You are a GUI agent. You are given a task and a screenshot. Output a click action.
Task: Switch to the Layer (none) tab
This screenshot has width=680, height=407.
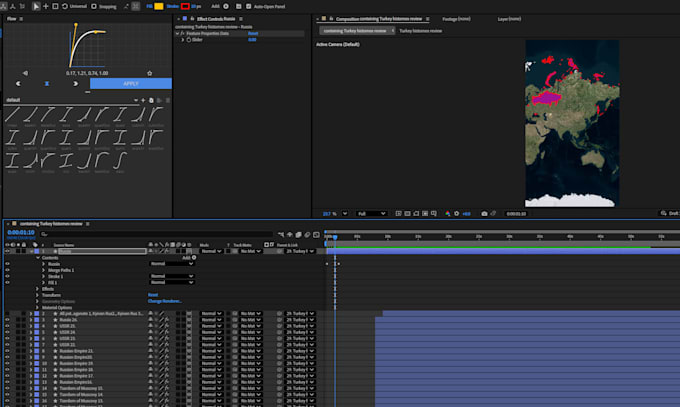point(509,19)
